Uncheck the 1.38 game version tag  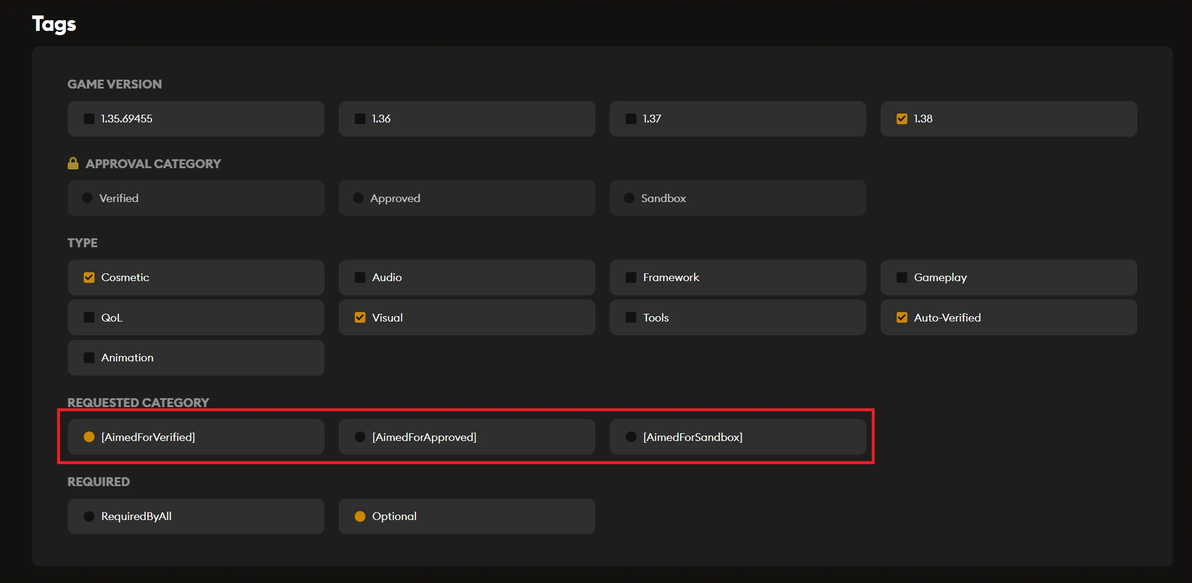(x=902, y=119)
